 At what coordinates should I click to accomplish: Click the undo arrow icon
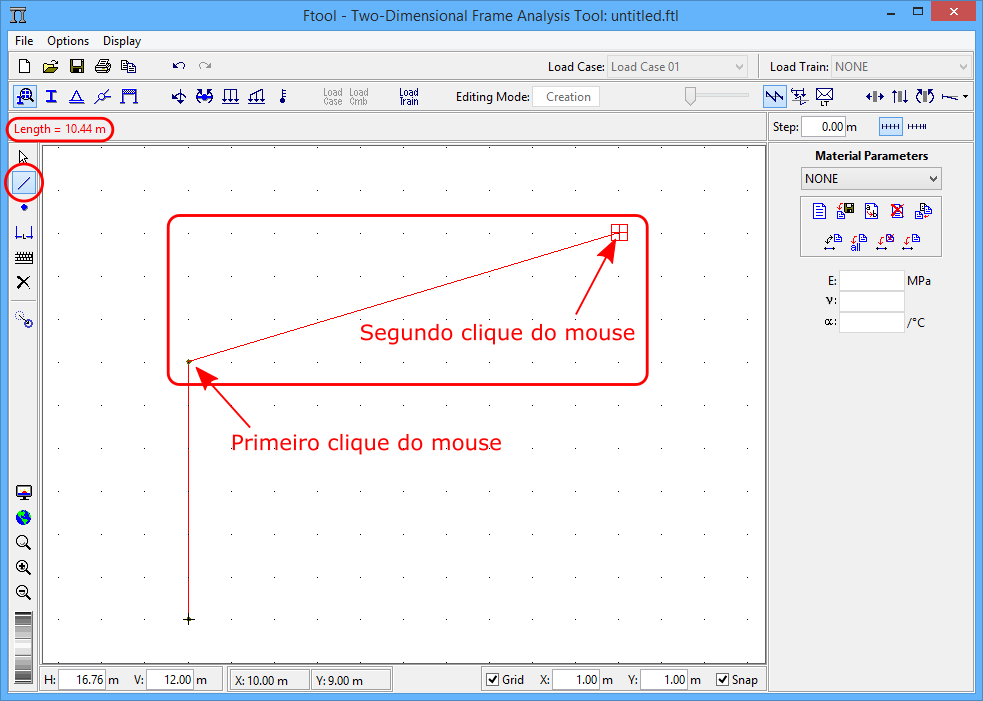tap(178, 67)
